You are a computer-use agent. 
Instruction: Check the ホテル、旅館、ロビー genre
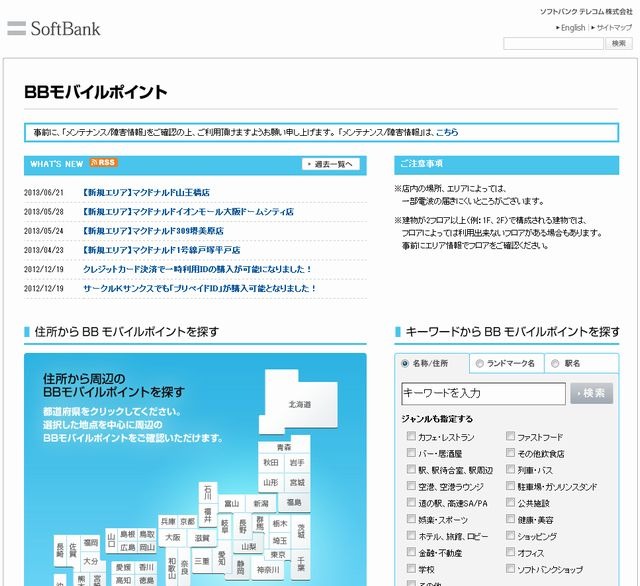[411, 535]
